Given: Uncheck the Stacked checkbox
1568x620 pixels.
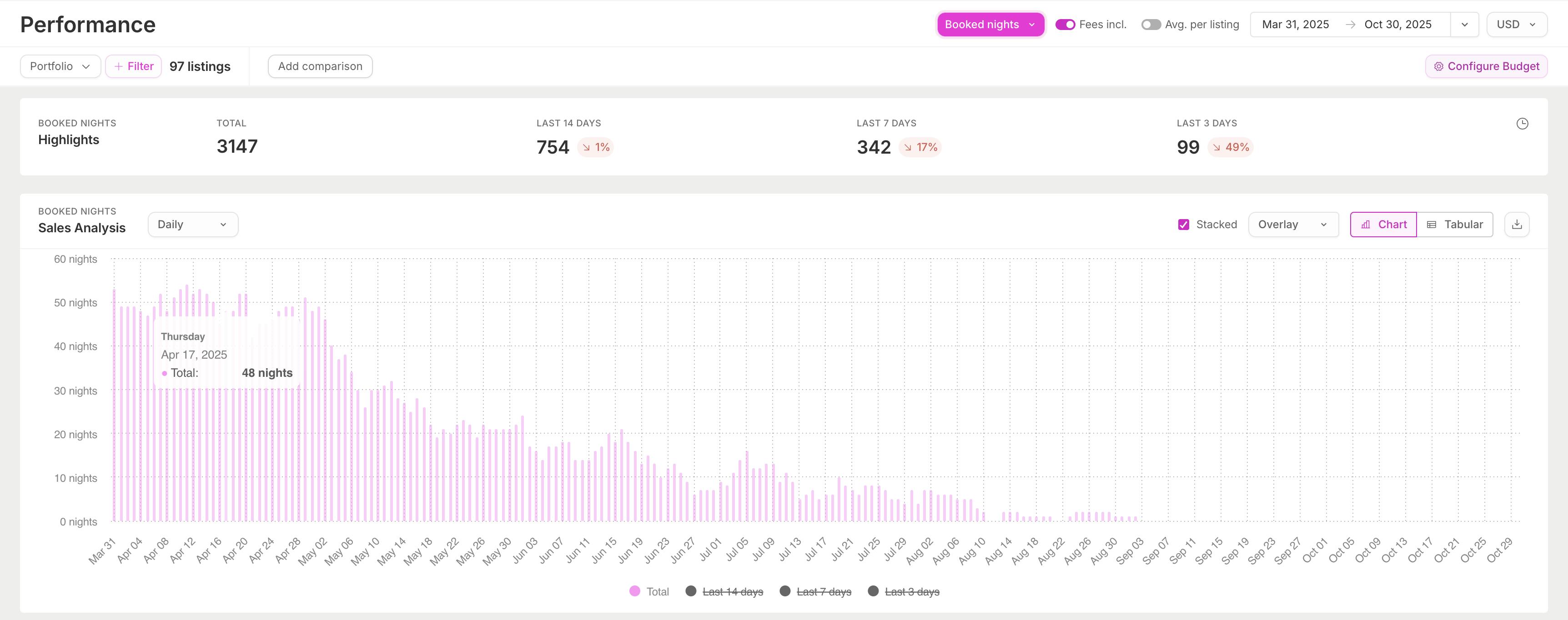Looking at the screenshot, I should (x=1183, y=225).
